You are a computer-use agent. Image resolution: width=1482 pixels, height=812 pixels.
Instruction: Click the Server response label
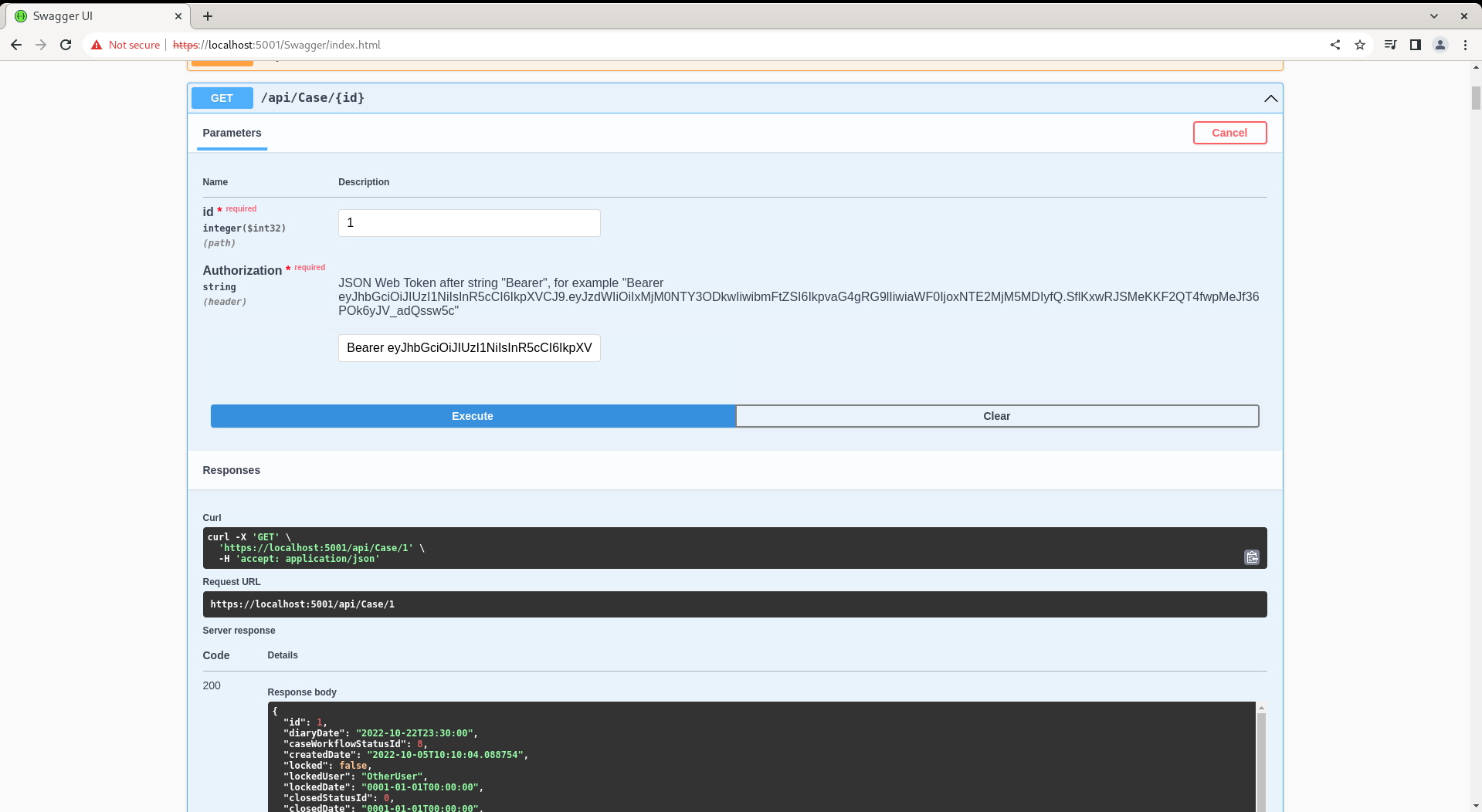[x=239, y=631]
